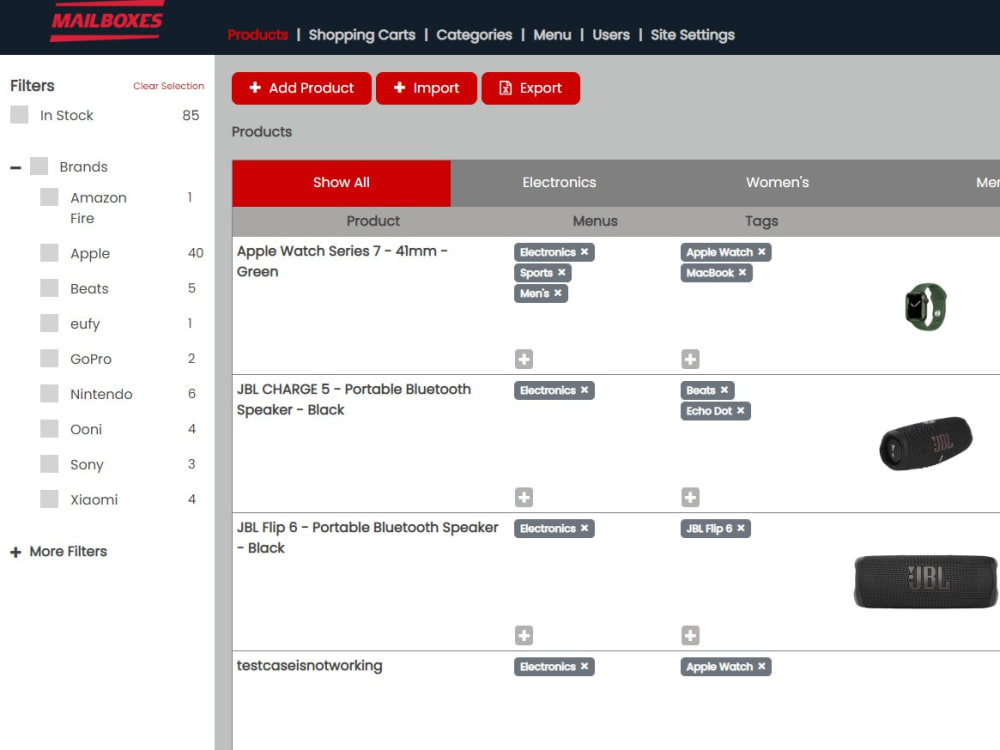Remove Beats tag from JBL CHARGE 5

(x=724, y=390)
